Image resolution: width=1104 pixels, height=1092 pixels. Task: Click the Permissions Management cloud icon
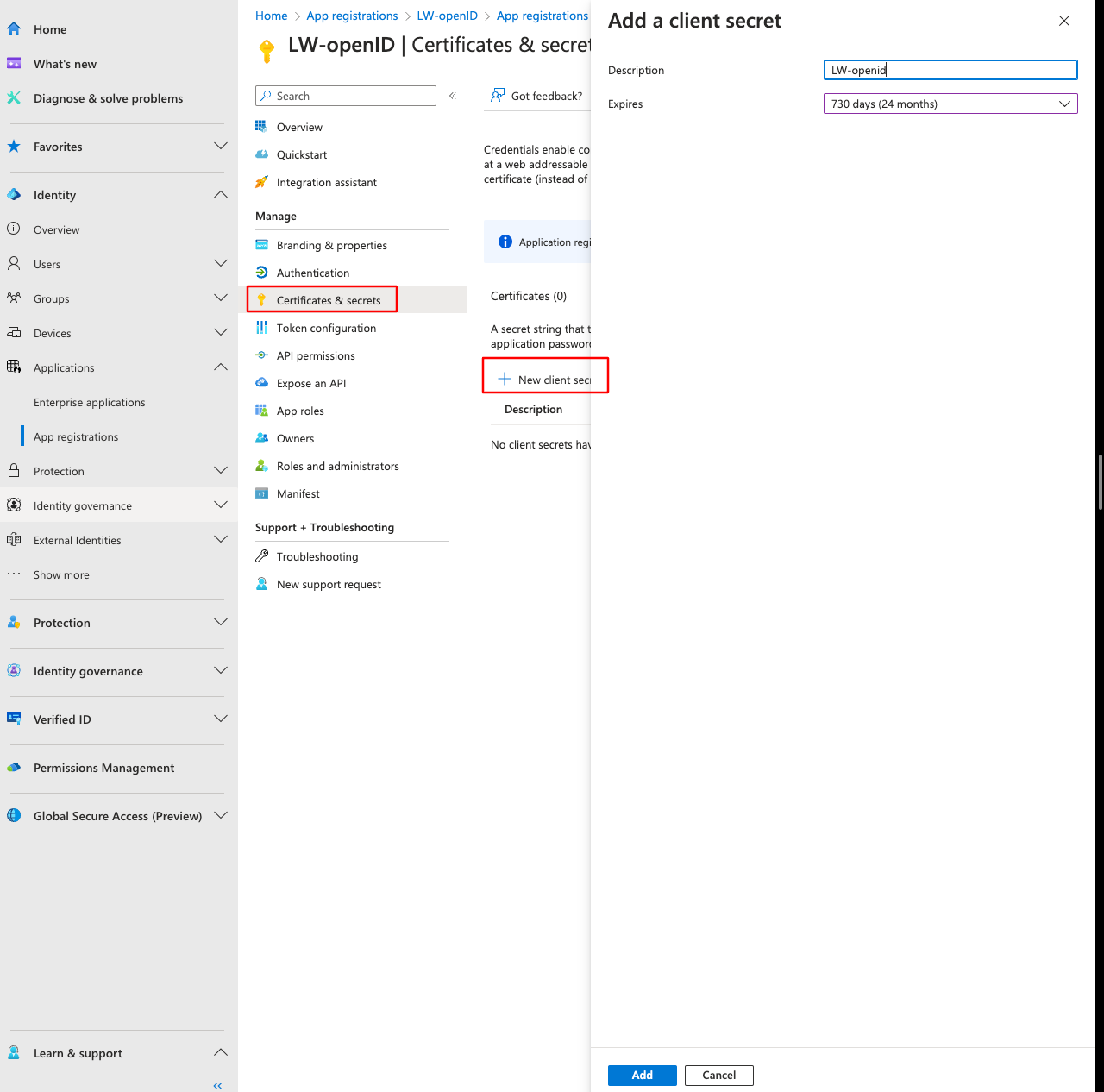pyautogui.click(x=14, y=767)
